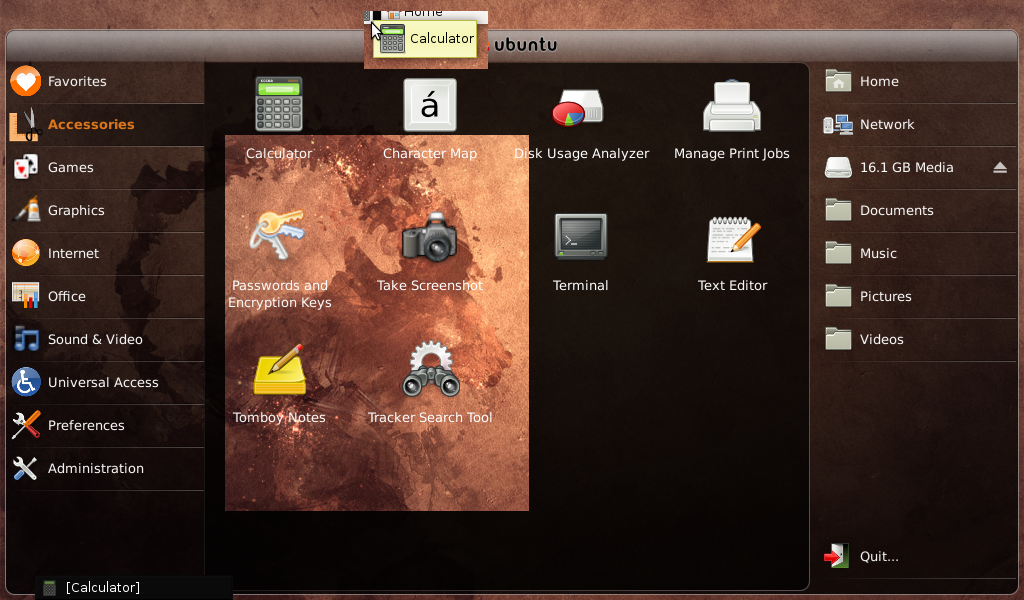Activate the Calculator window in taskbar
The image size is (1024, 600).
pos(100,587)
